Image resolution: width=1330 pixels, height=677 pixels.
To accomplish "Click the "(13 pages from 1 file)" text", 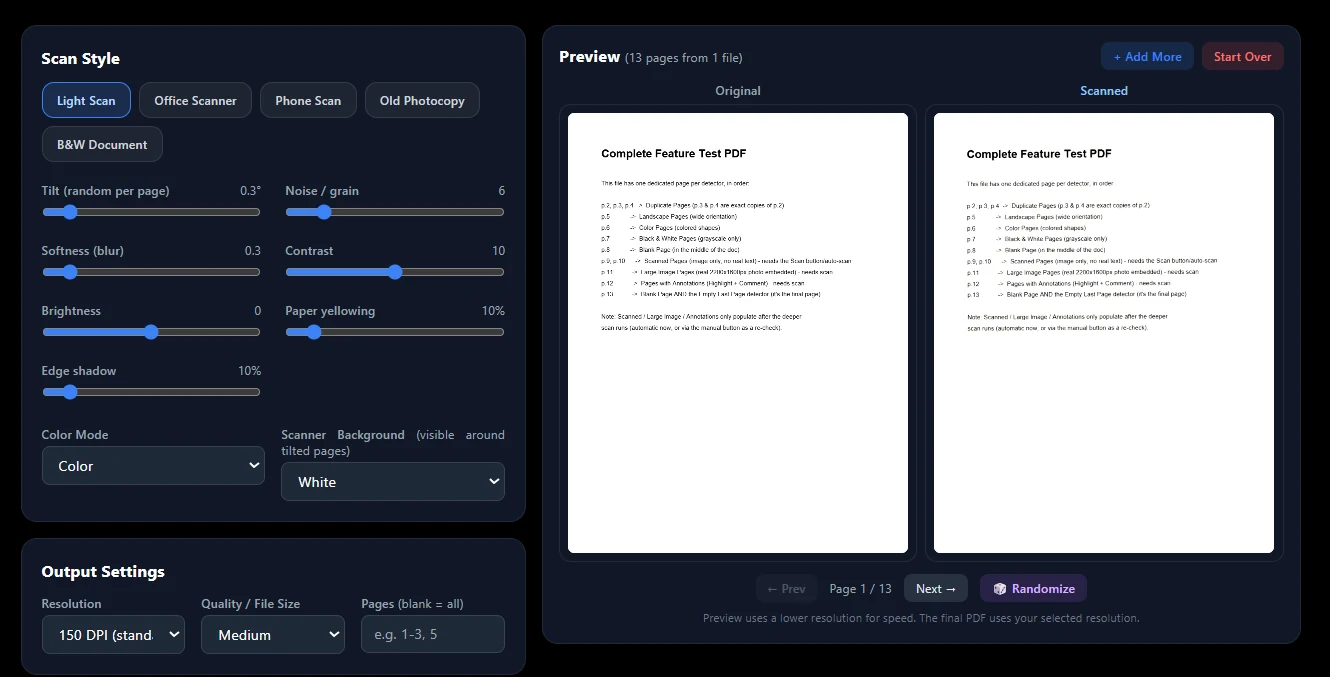I will [x=684, y=58].
